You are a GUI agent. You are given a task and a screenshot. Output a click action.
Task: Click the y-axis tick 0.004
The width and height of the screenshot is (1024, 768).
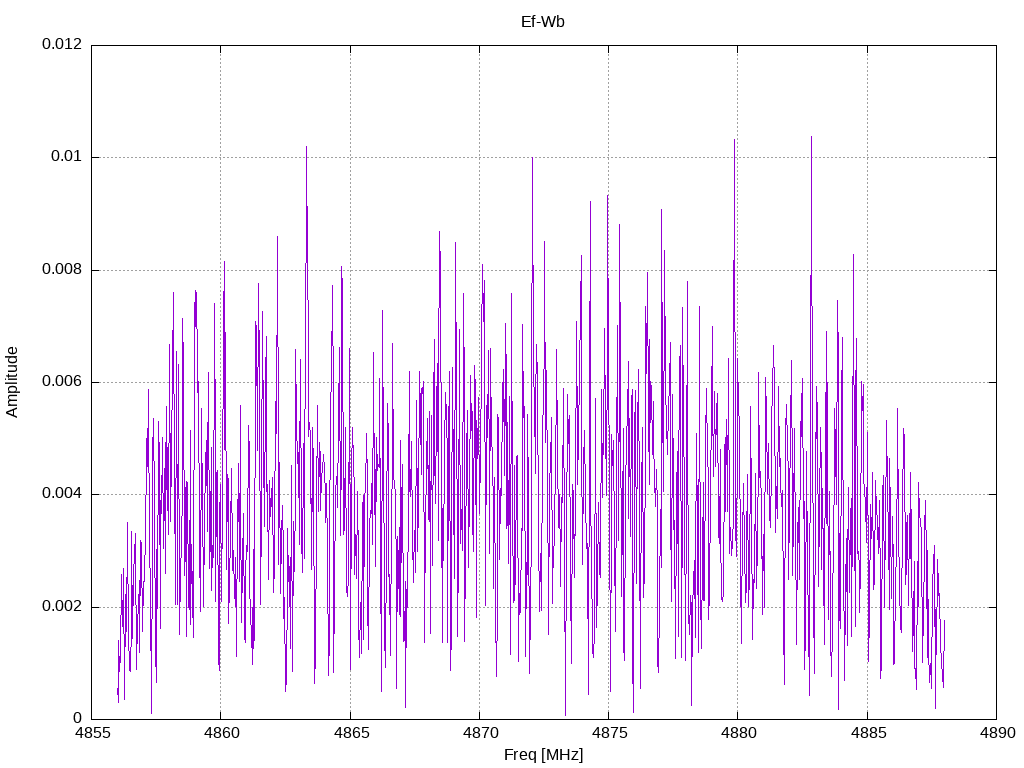pyautogui.click(x=62, y=493)
